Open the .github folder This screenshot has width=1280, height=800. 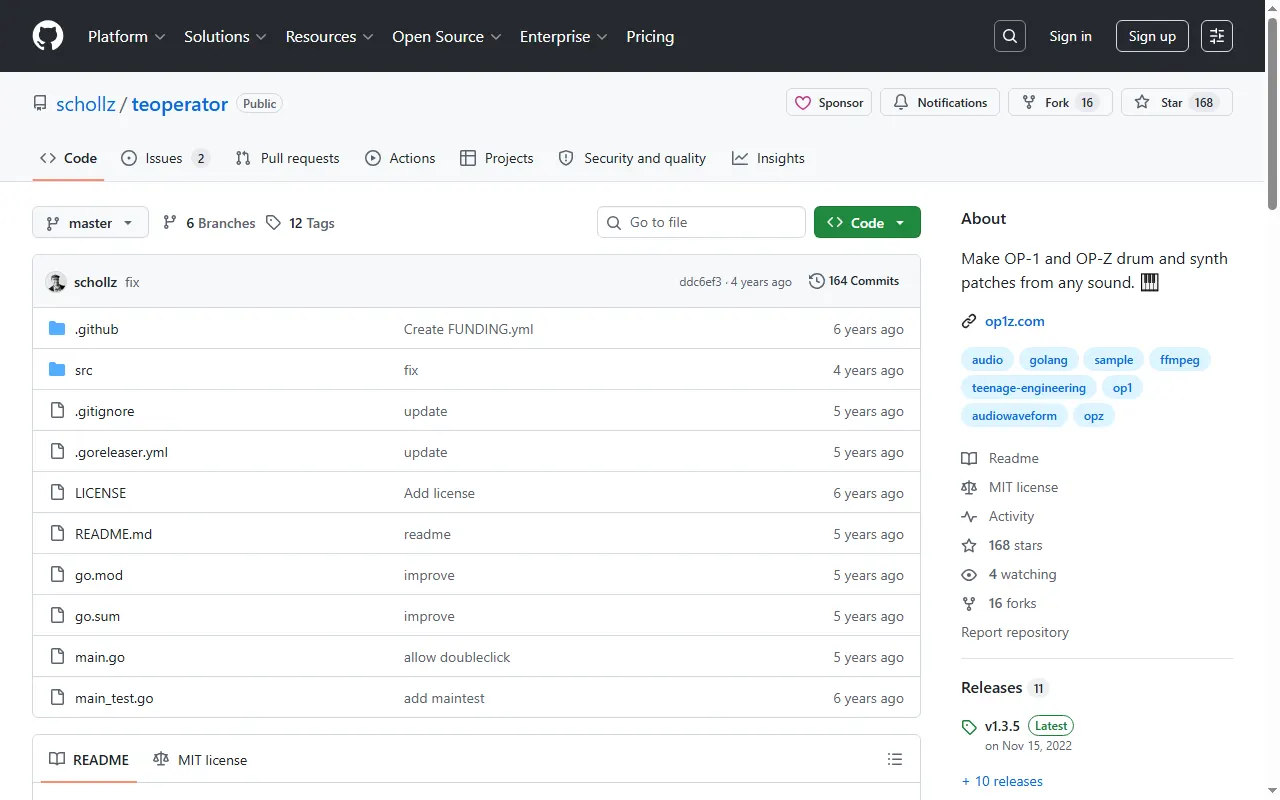[x=97, y=329]
